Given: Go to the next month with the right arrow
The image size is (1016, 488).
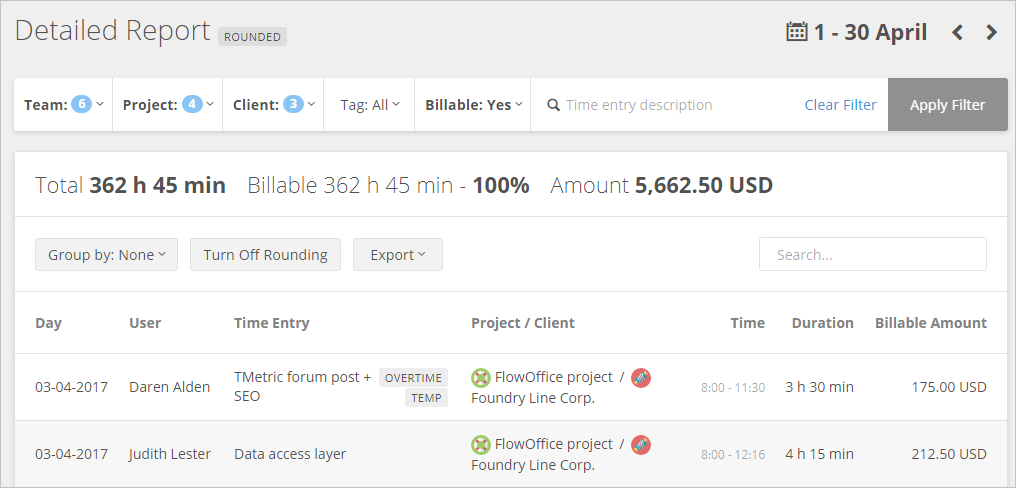Looking at the screenshot, I should tap(991, 33).
